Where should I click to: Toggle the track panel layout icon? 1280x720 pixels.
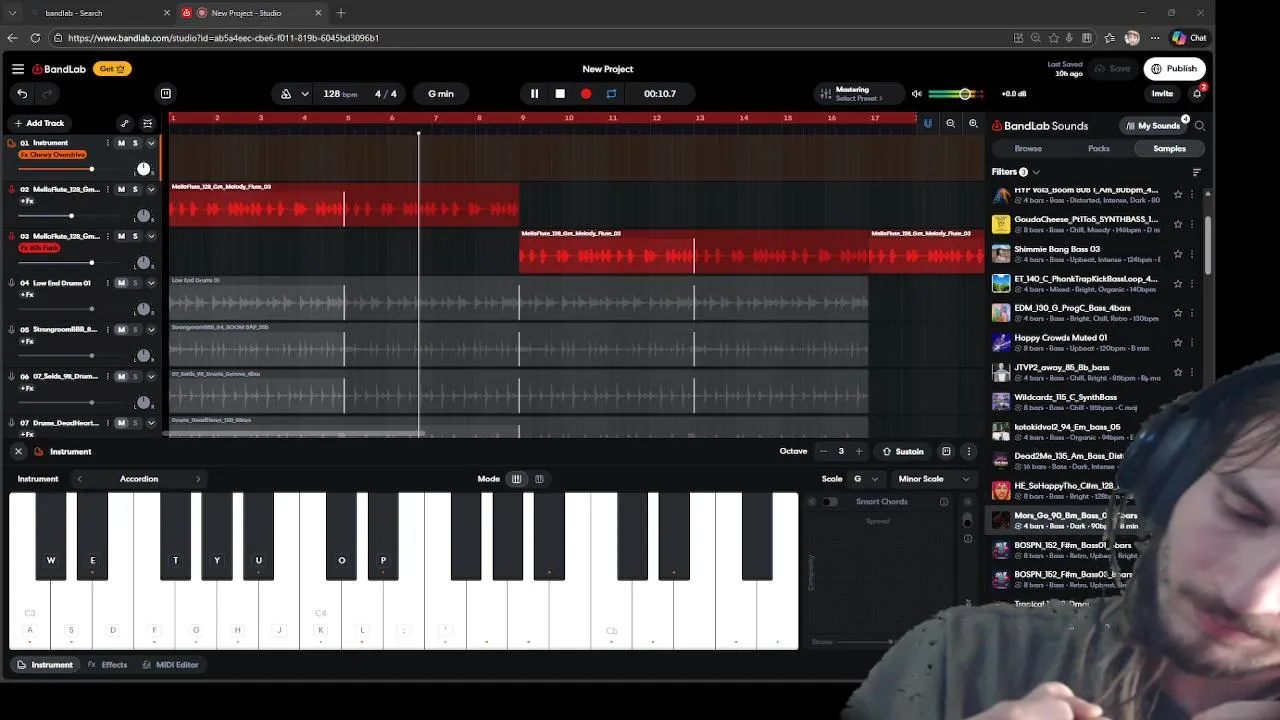(x=166, y=94)
